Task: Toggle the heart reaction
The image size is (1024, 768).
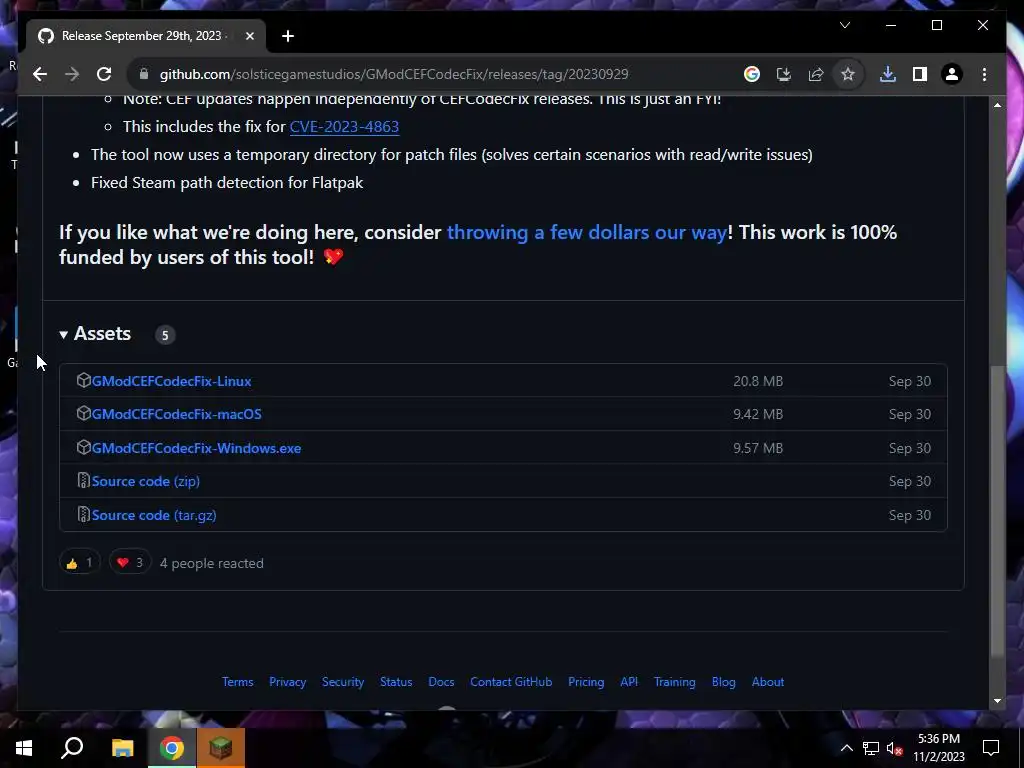Action: [x=130, y=563]
